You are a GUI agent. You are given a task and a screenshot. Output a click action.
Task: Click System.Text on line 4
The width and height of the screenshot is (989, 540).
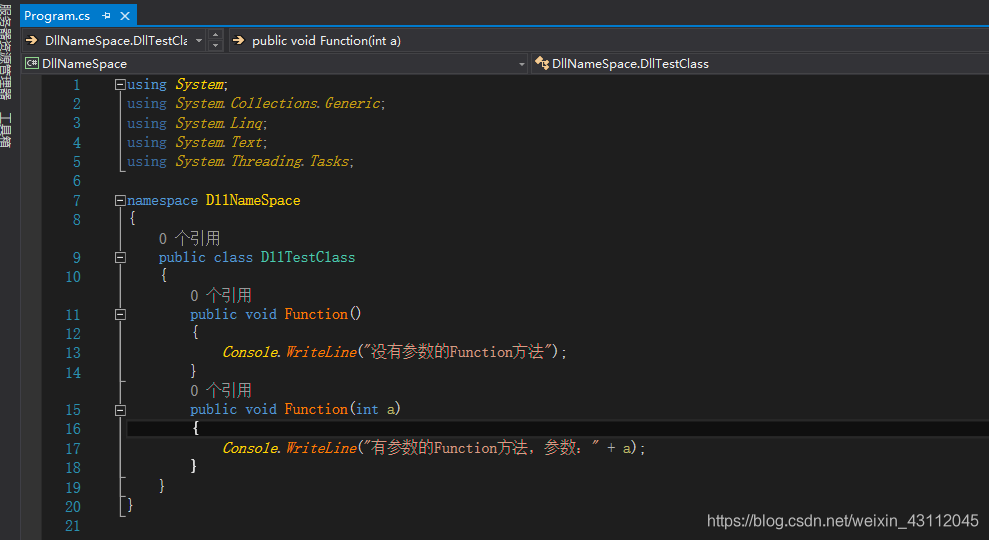pyautogui.click(x=219, y=143)
